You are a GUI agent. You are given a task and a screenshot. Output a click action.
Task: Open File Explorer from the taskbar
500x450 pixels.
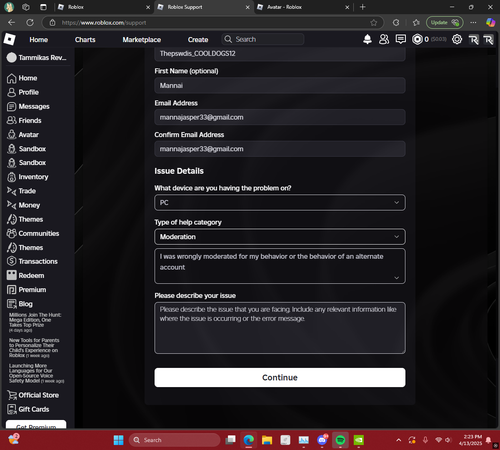pyautogui.click(x=267, y=440)
